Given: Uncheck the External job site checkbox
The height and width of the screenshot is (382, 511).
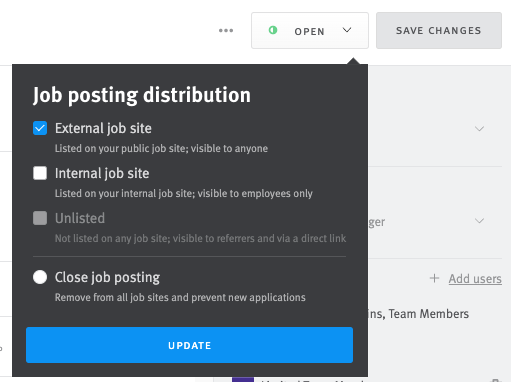Looking at the screenshot, I should (40, 128).
